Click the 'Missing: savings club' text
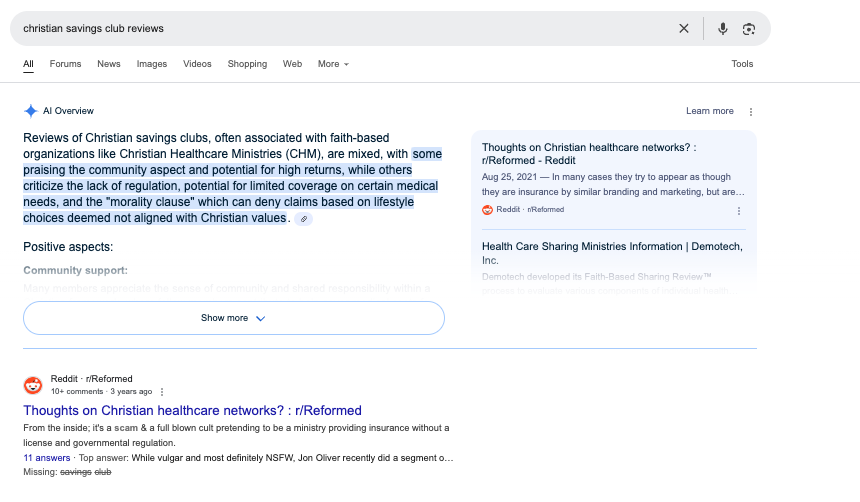860x502 pixels. 67,472
